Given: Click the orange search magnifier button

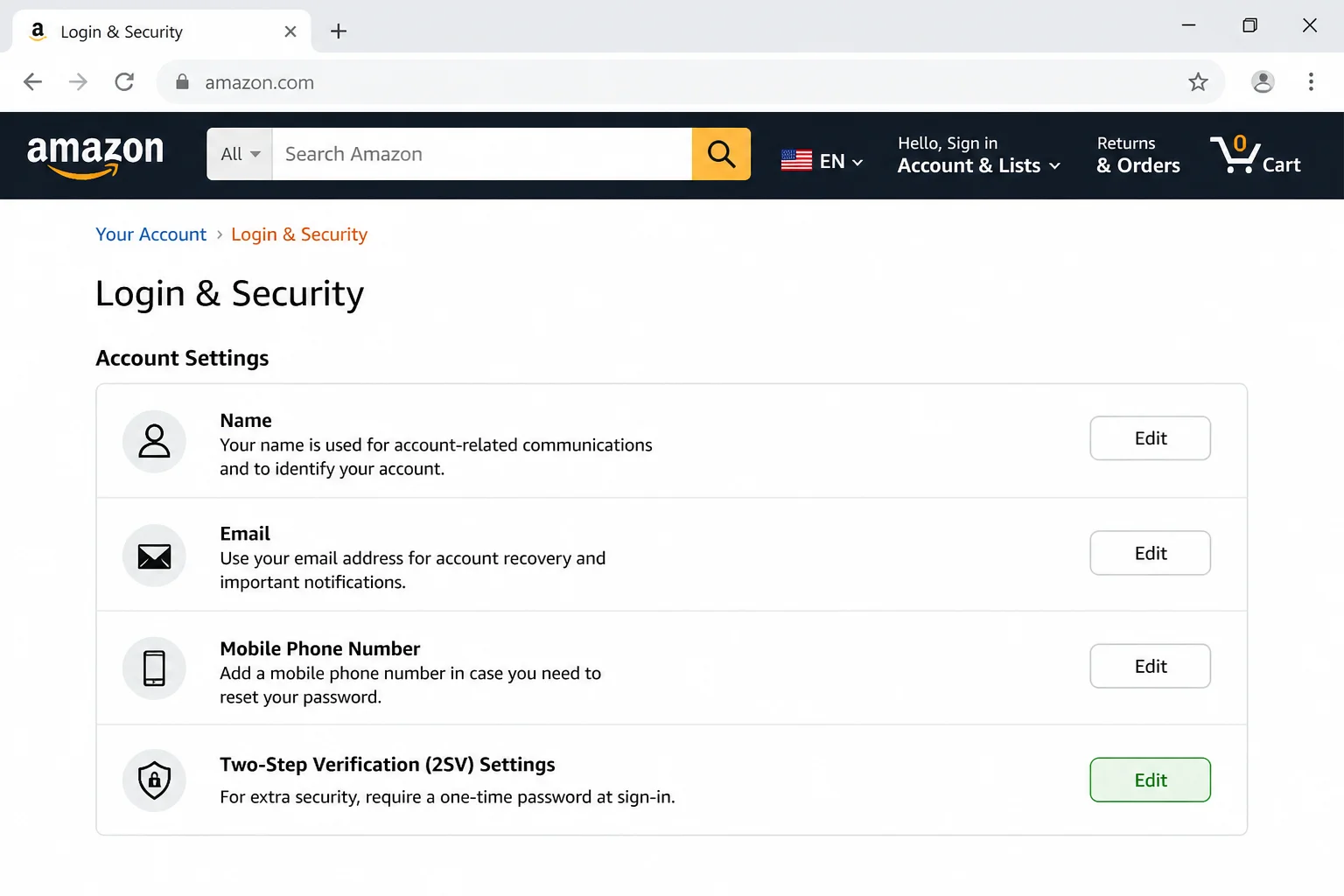Looking at the screenshot, I should (x=721, y=154).
